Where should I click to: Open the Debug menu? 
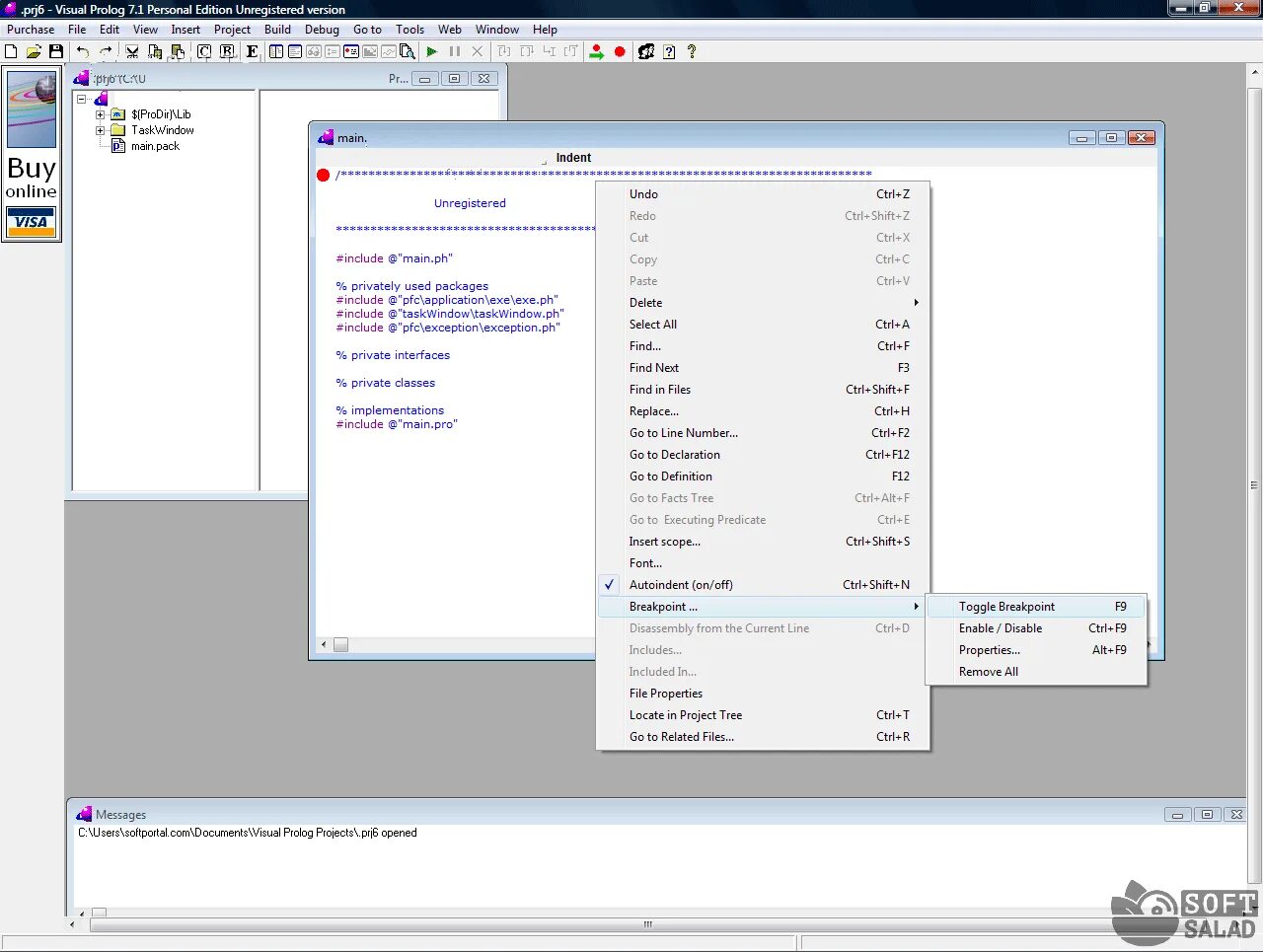tap(322, 30)
